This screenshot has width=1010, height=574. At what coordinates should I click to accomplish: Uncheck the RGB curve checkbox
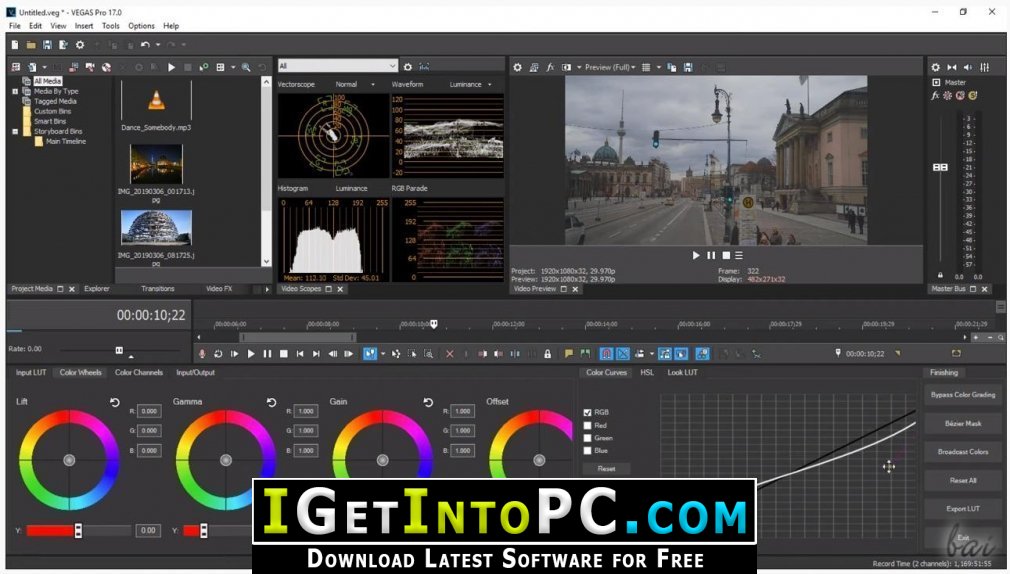(587, 412)
